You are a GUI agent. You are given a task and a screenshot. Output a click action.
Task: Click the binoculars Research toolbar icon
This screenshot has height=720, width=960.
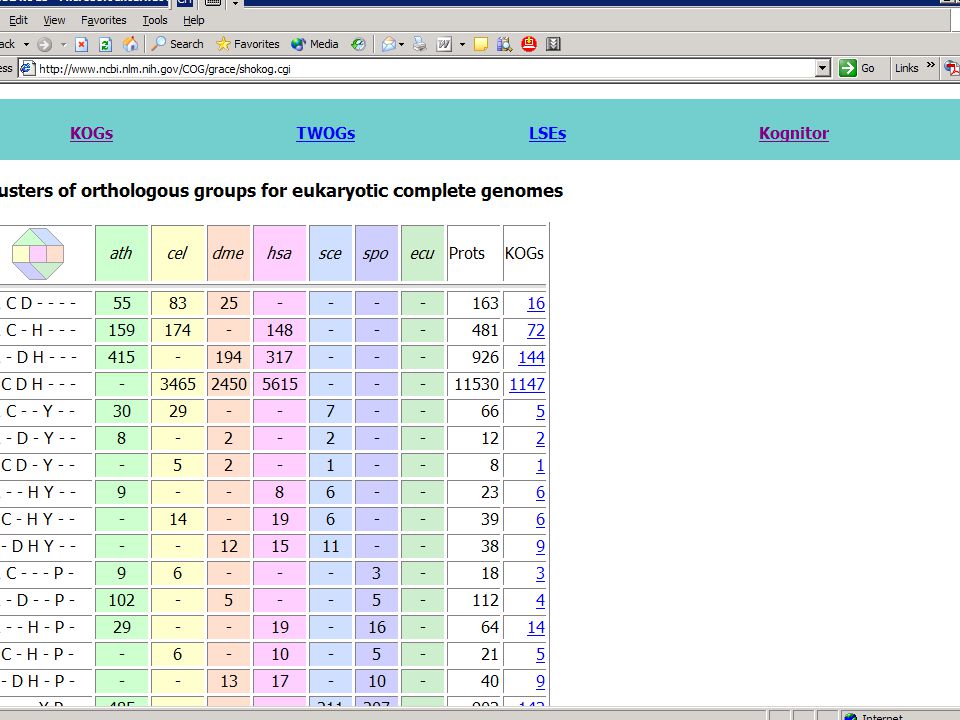(x=504, y=44)
